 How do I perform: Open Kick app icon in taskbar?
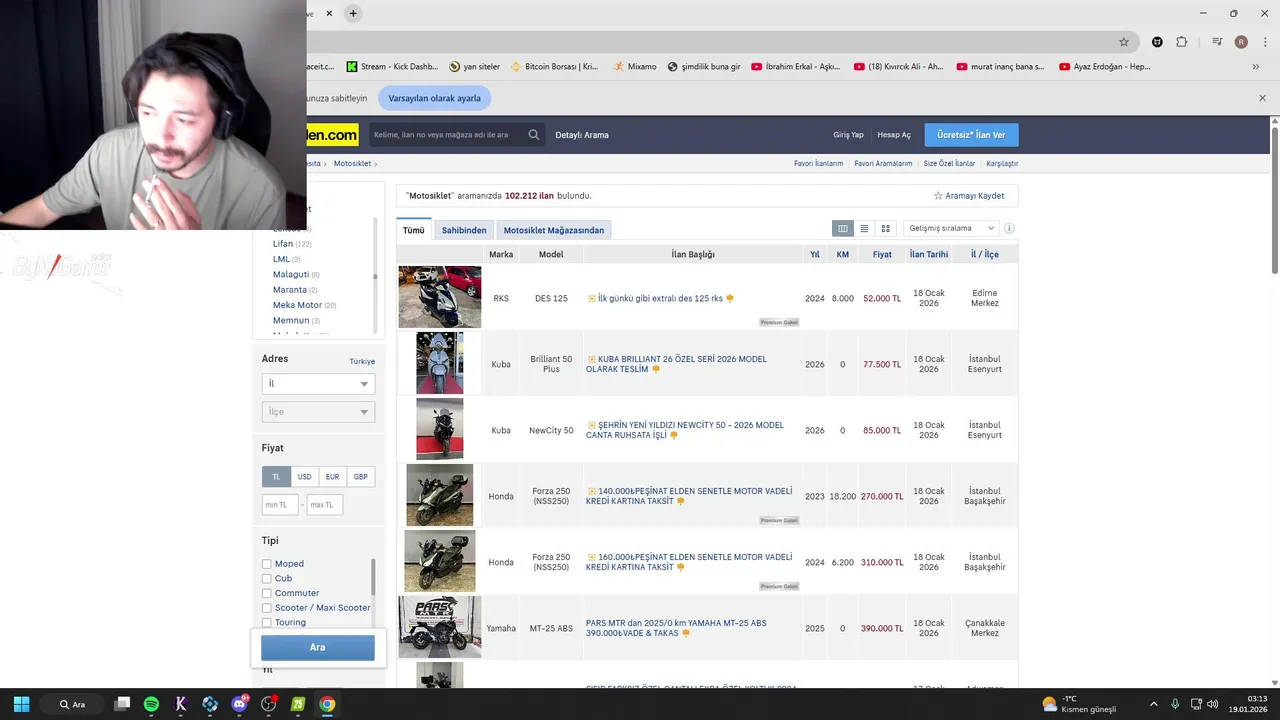pos(181,704)
